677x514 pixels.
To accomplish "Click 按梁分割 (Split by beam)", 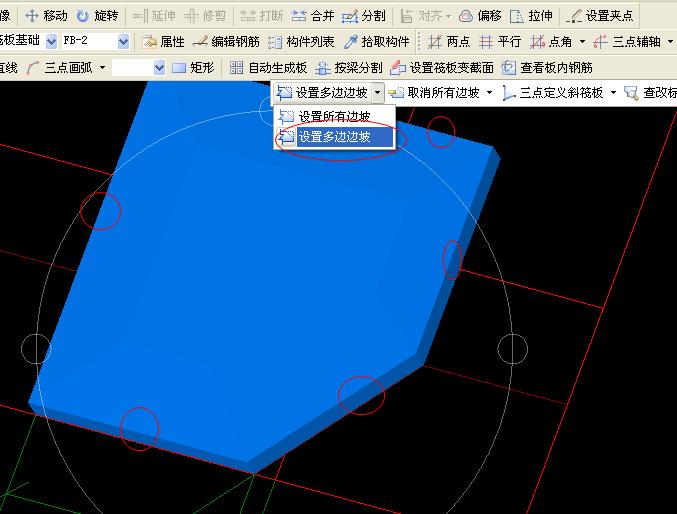I will coord(349,68).
